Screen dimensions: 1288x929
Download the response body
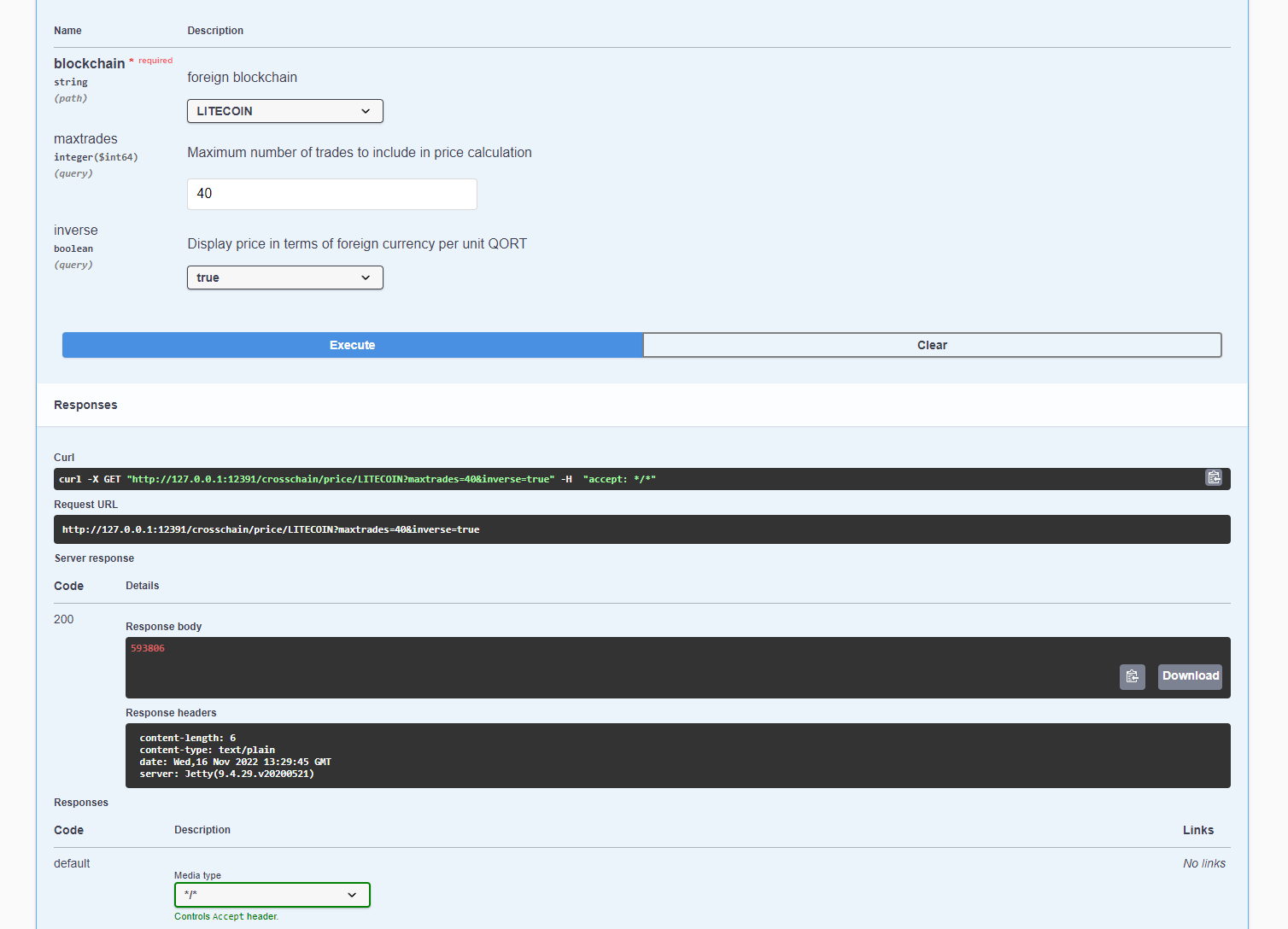(1190, 676)
